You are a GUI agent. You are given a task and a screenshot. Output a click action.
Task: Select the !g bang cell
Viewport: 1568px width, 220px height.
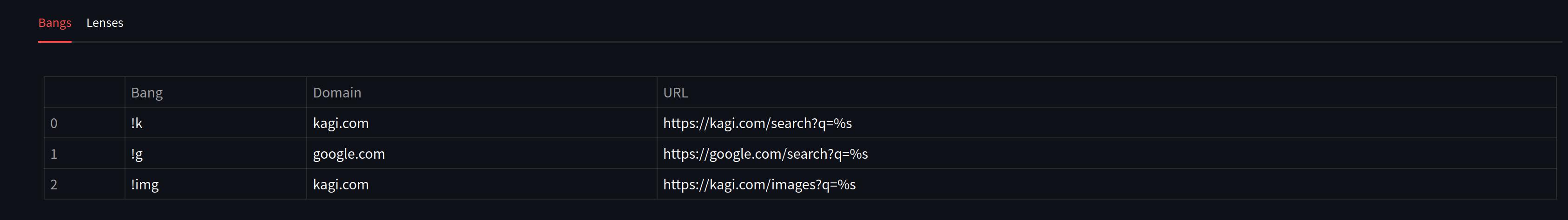click(x=137, y=154)
